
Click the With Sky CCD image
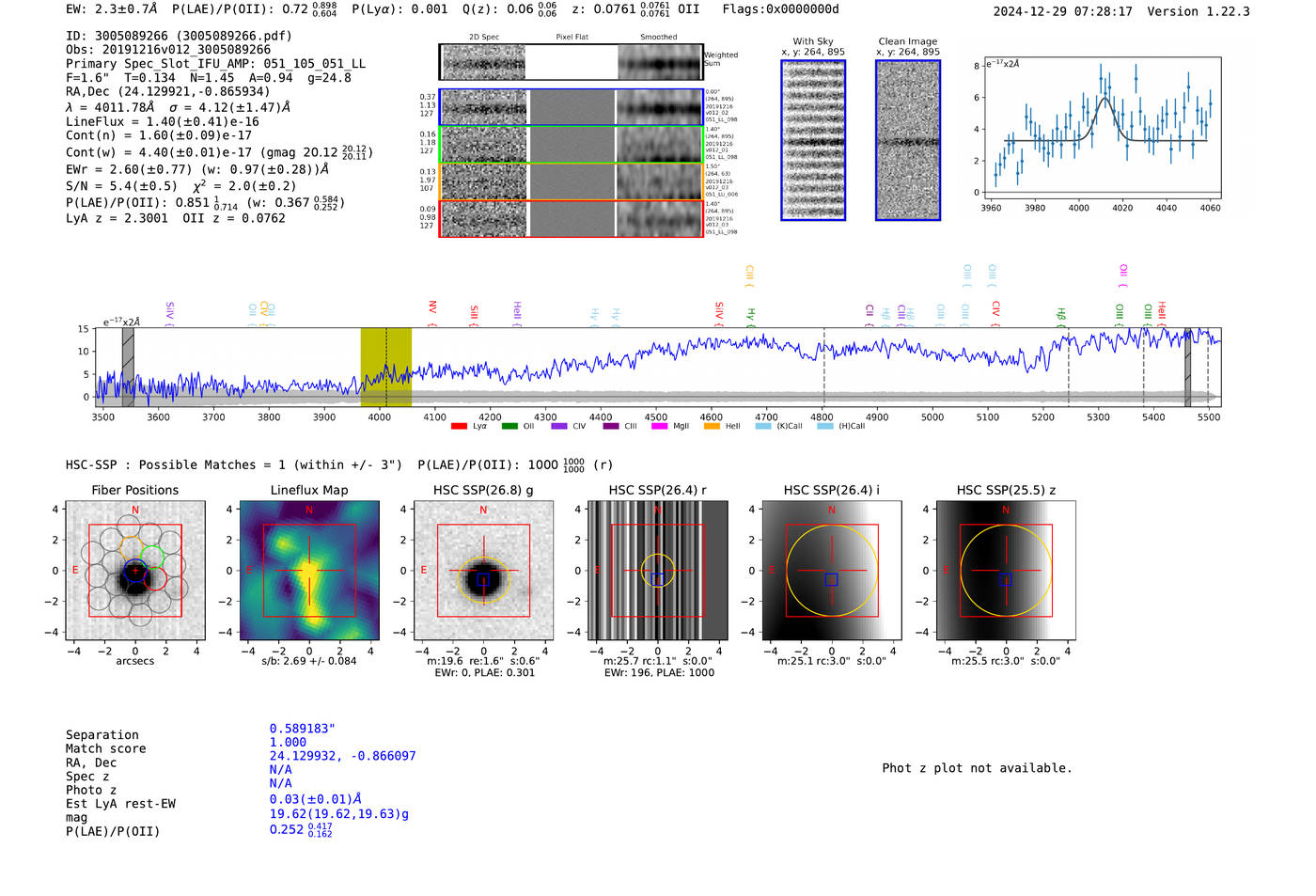813,140
